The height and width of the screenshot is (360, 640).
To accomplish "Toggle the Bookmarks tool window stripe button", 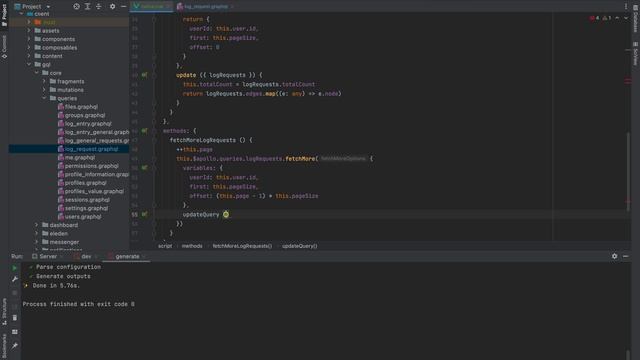I will click(4, 346).
